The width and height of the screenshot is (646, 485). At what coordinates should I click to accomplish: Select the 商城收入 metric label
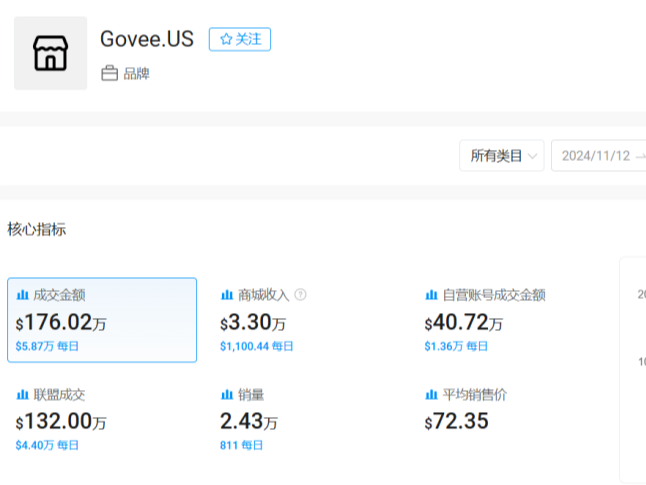(264, 295)
